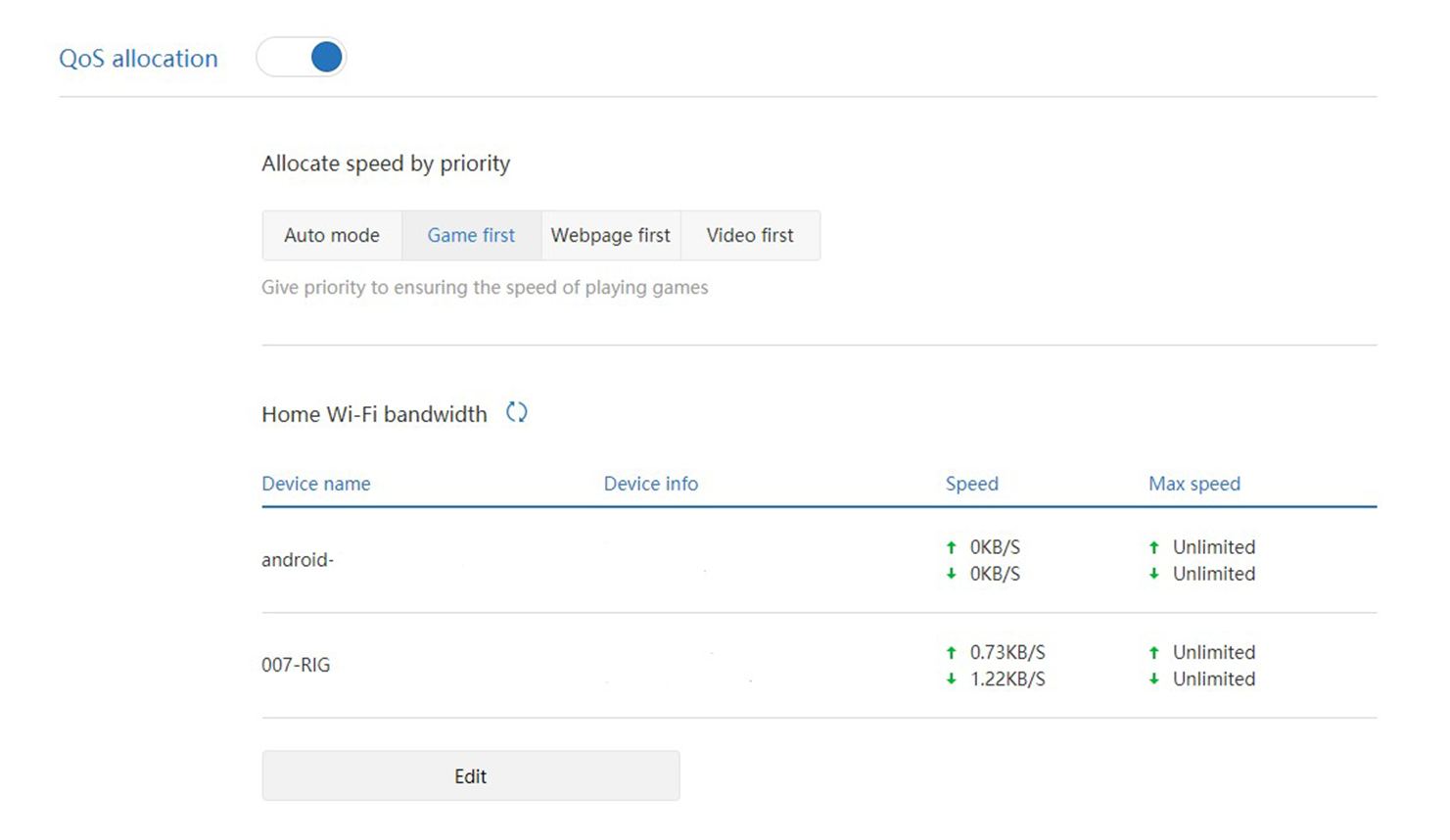Image resolution: width=1450 pixels, height=840 pixels.
Task: Click the QoS allocation heading
Action: coord(138,59)
